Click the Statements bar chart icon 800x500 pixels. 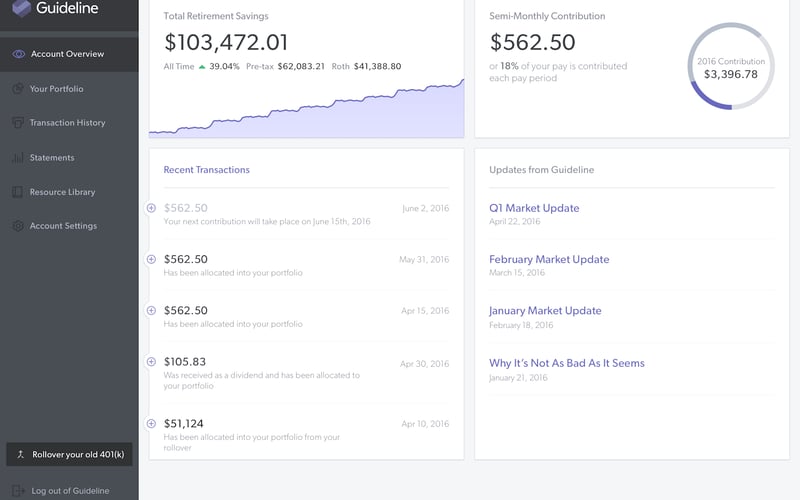click(18, 158)
